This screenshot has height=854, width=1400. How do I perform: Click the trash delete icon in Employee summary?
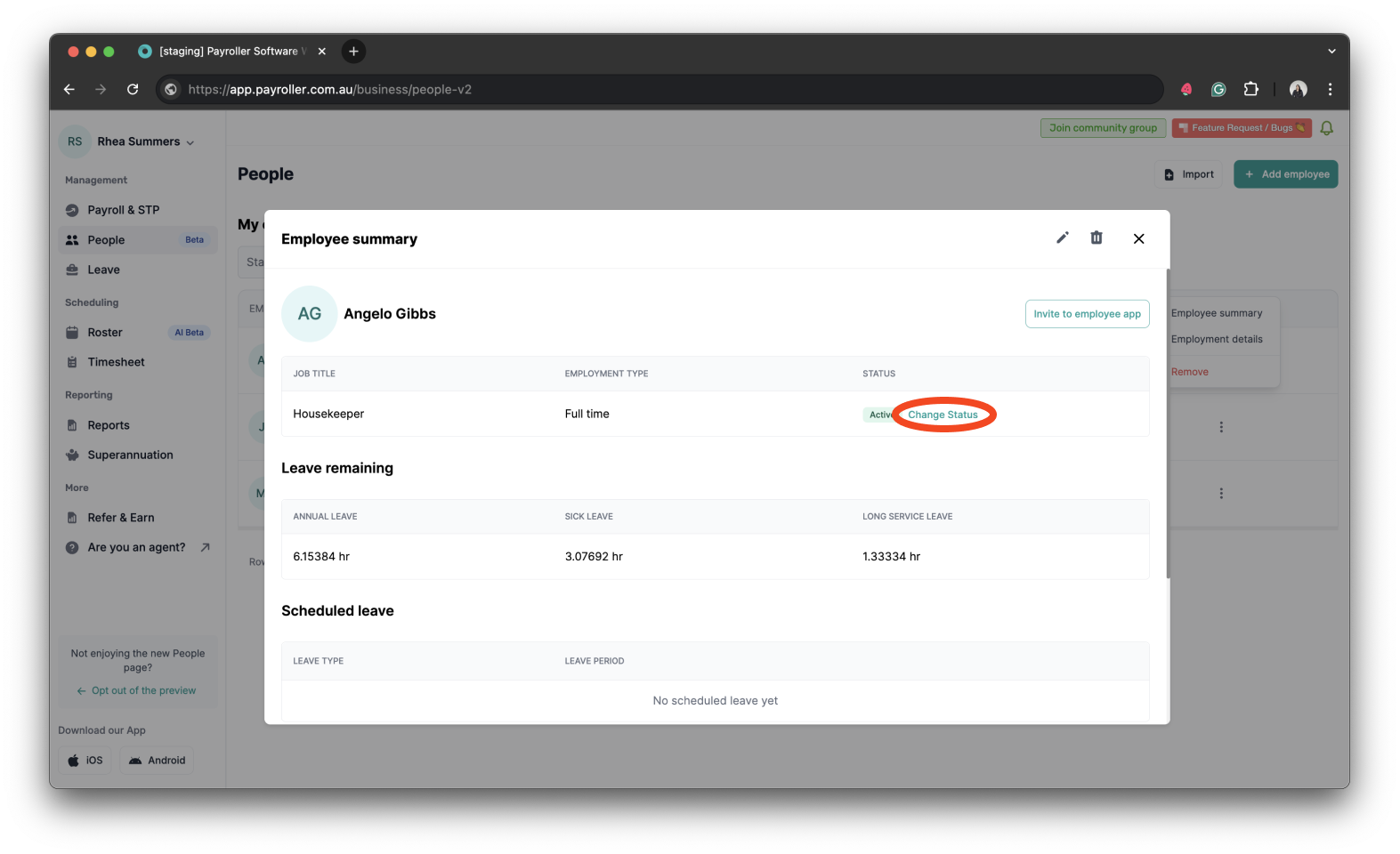click(1097, 238)
